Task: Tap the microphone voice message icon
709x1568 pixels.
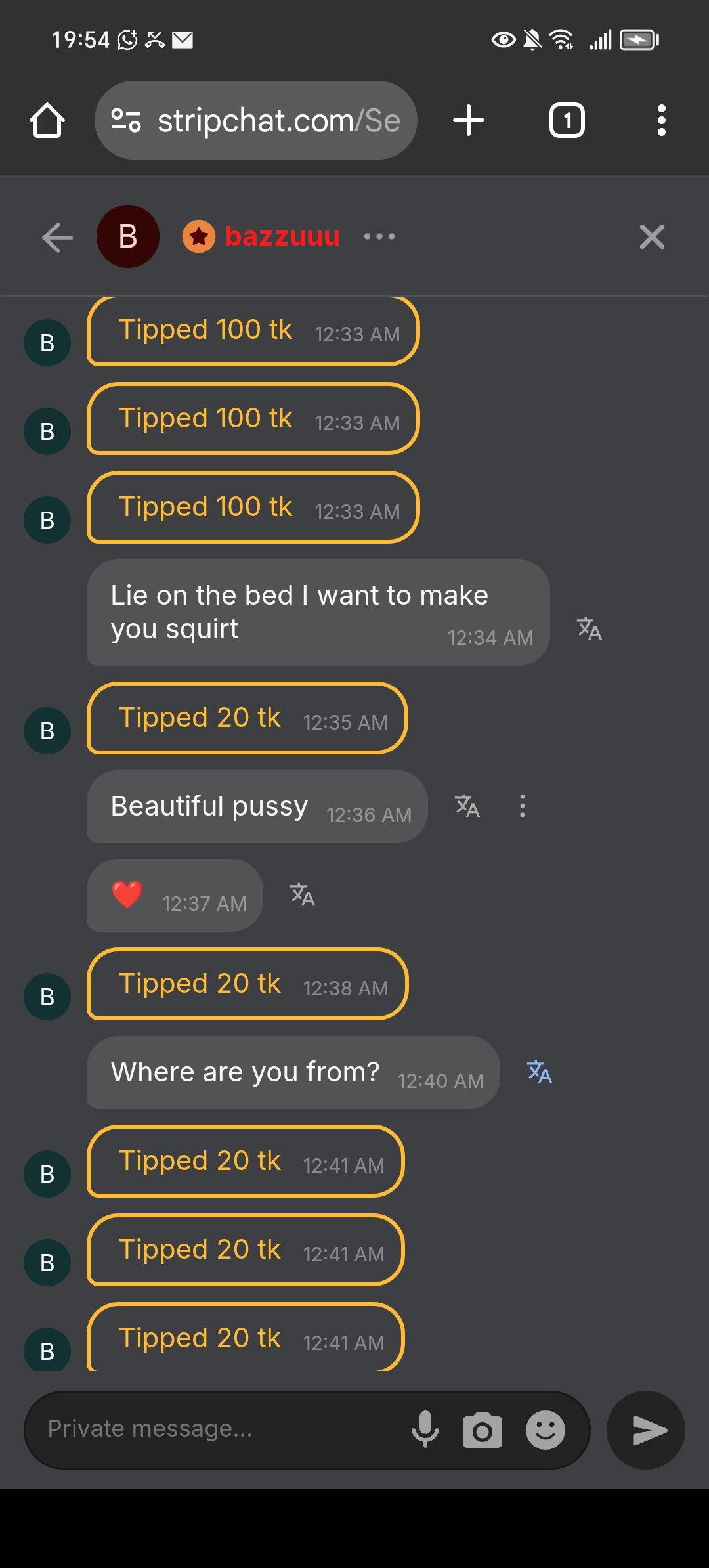Action: (425, 1429)
